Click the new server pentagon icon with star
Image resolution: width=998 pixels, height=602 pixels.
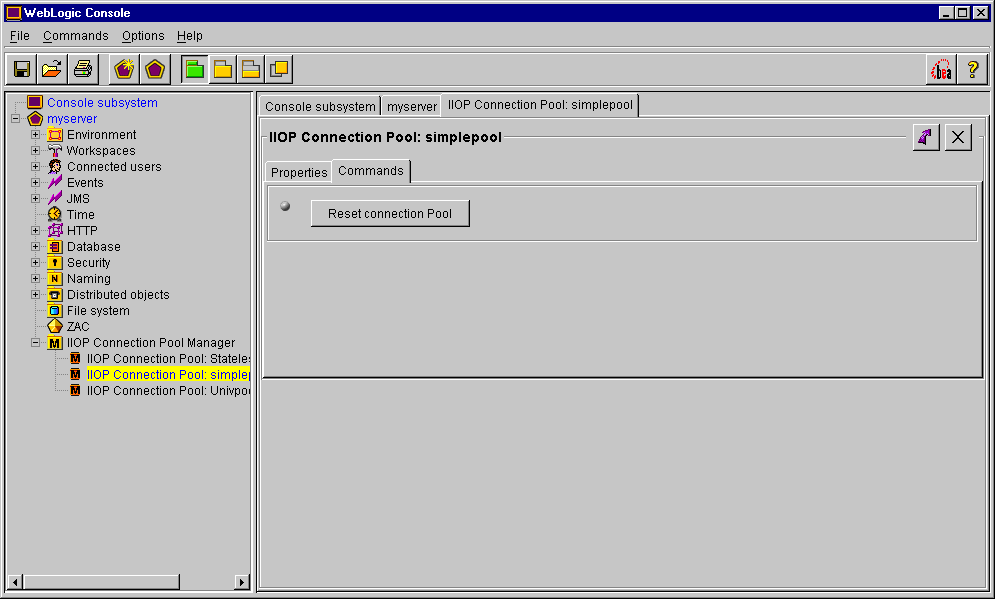124,69
